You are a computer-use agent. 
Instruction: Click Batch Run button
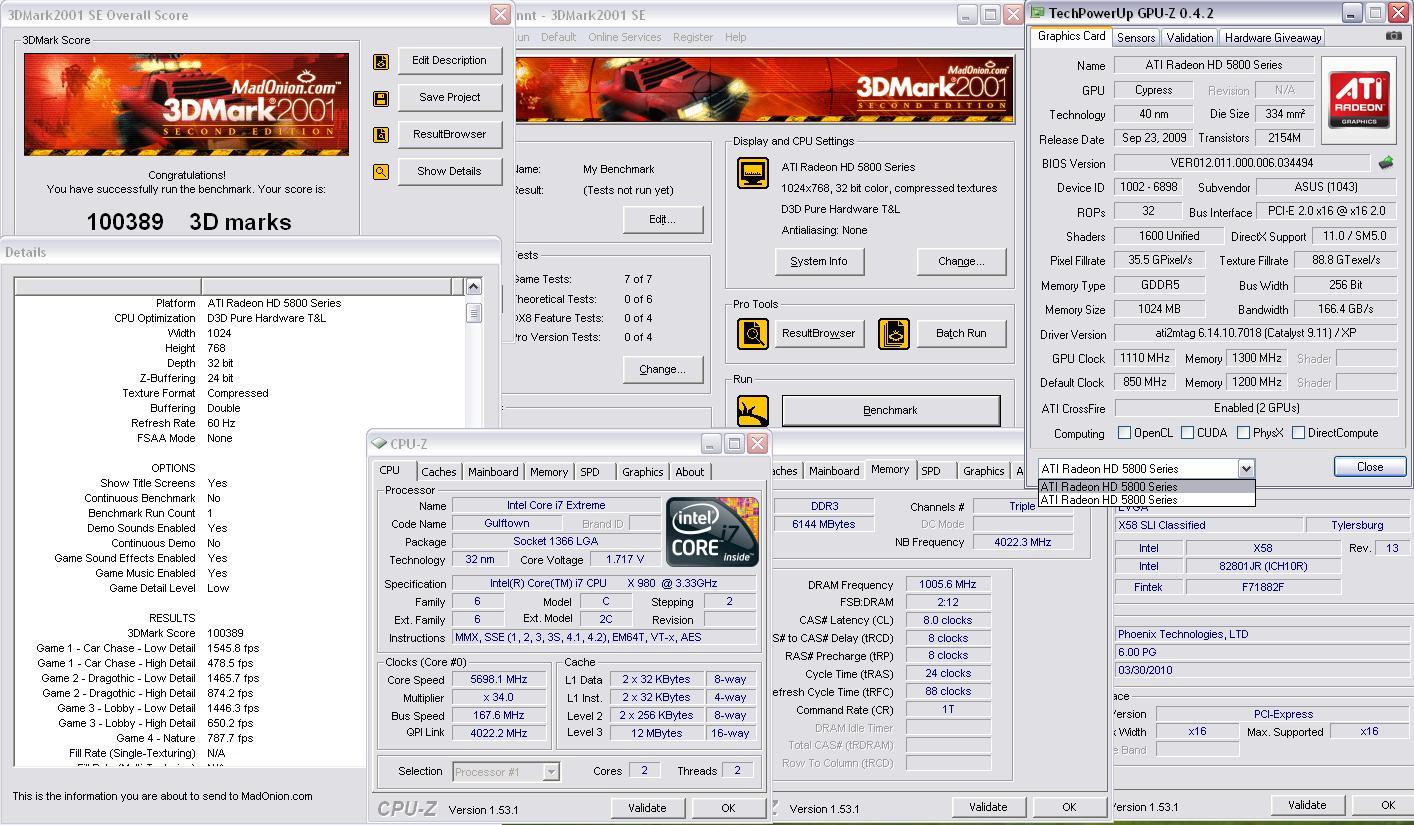pos(960,333)
